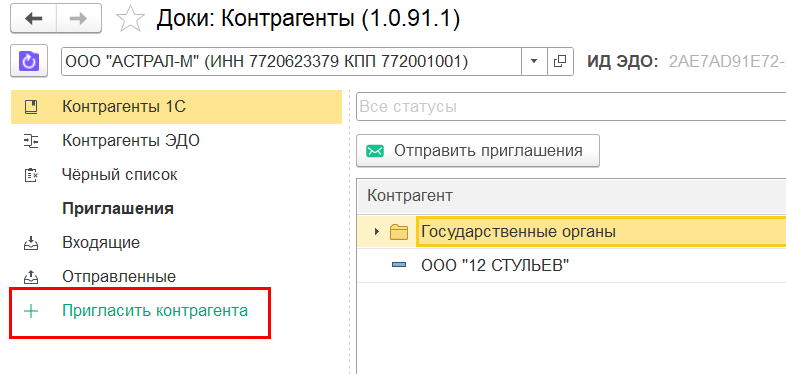The width and height of the screenshot is (786, 374).
Task: Open Контрагенты 1С section
Action: click(x=176, y=107)
